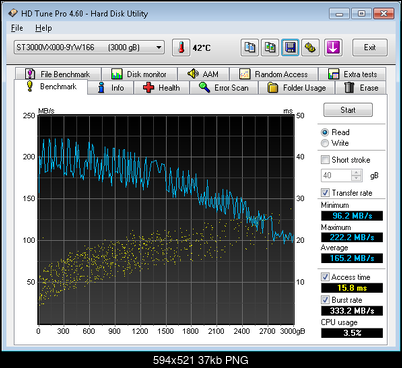Click the Maximum 222.2 MB/s value
The image size is (402, 368).
pyautogui.click(x=352, y=237)
